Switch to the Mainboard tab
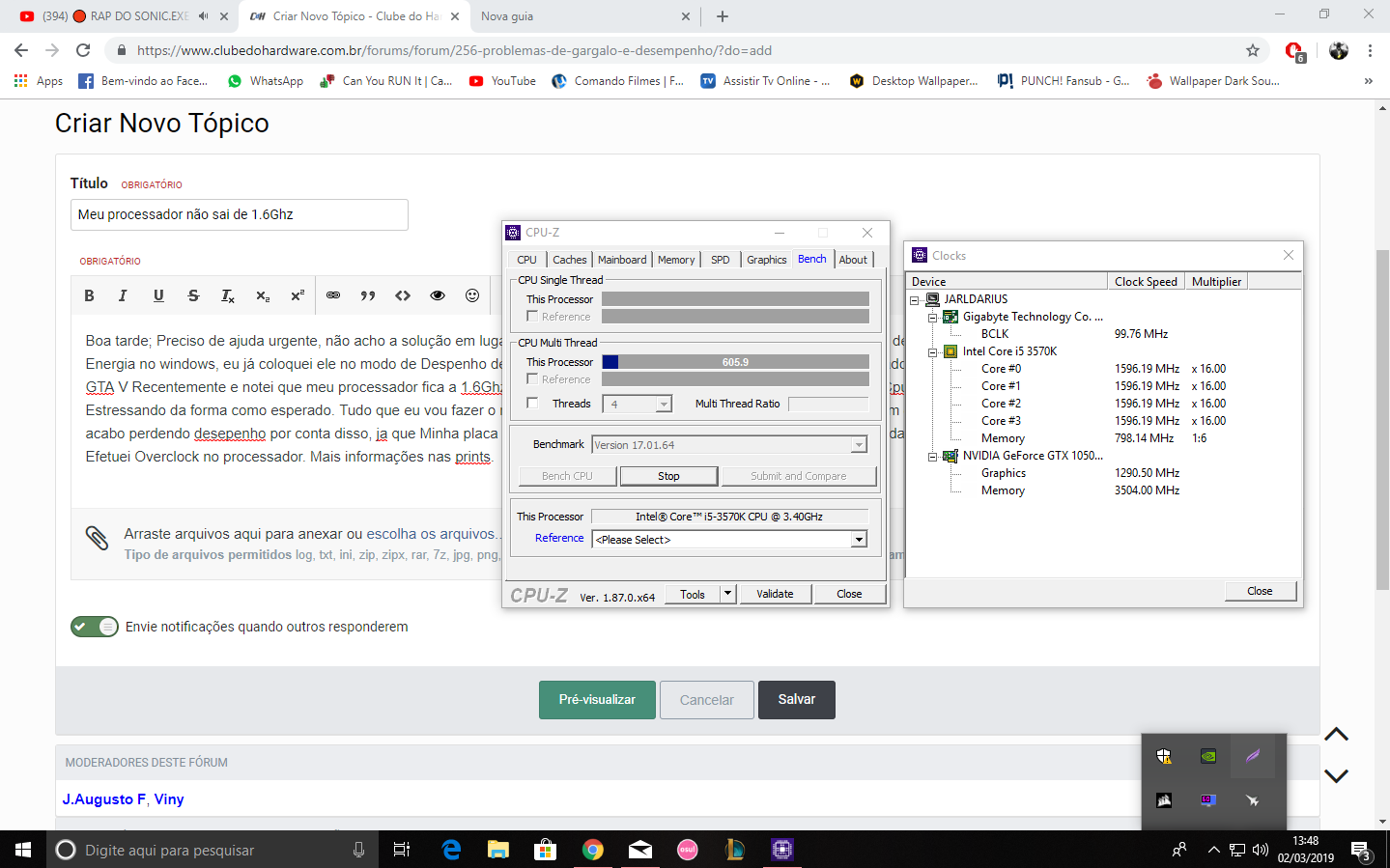Image resolution: width=1390 pixels, height=868 pixels. [622, 260]
